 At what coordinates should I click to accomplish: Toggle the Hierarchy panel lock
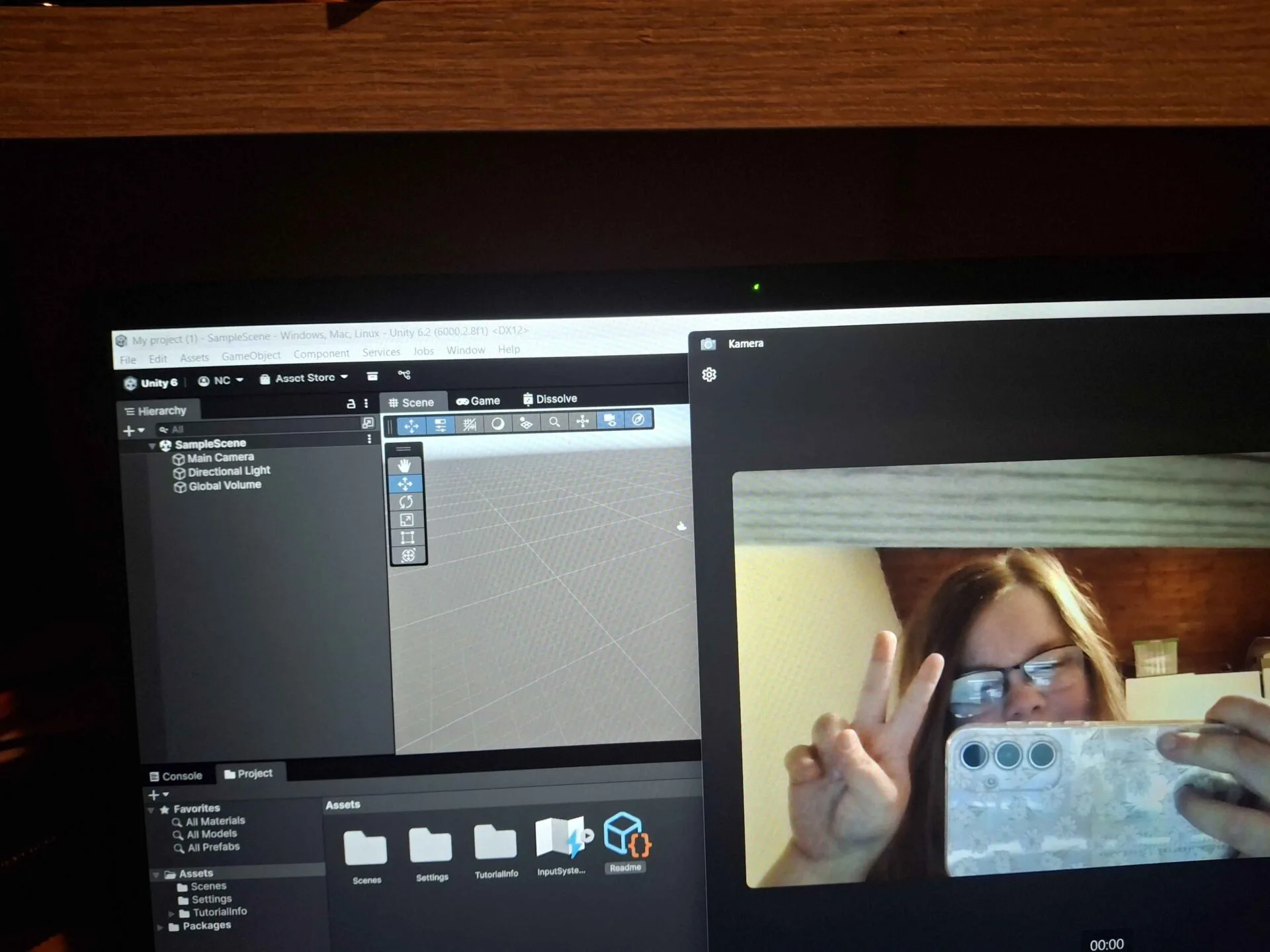tap(351, 403)
